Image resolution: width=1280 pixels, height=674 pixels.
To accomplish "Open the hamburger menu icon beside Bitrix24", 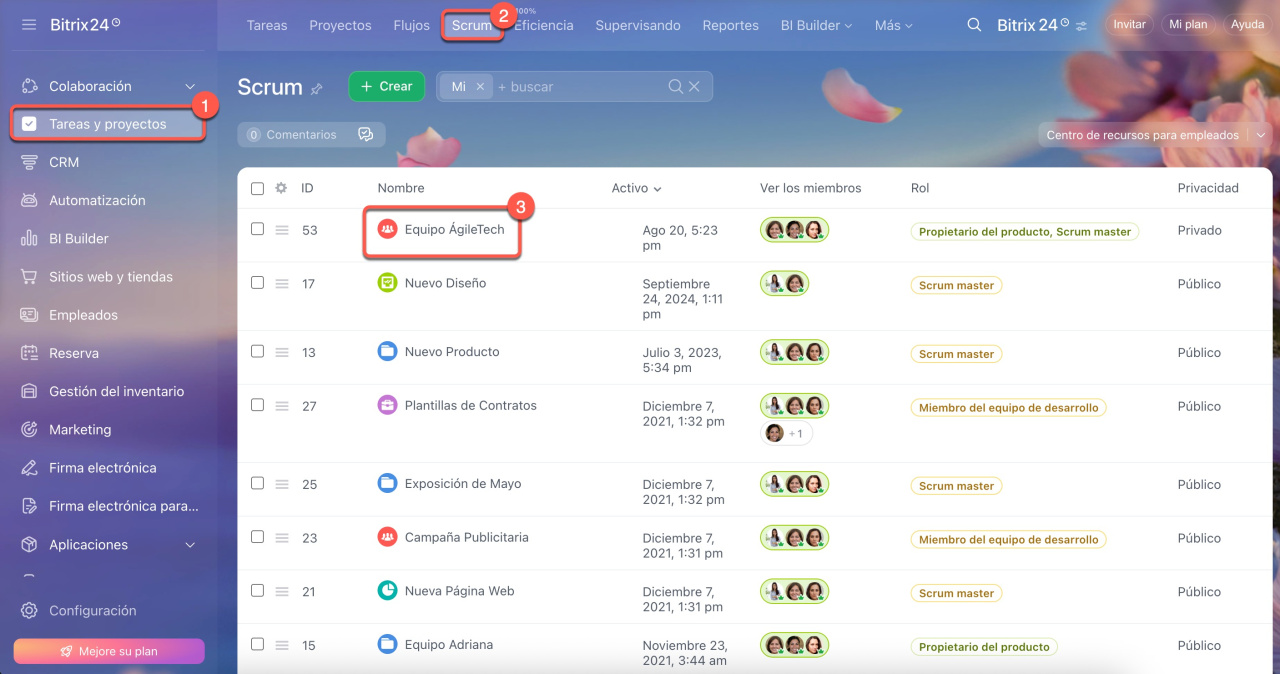I will (x=29, y=24).
